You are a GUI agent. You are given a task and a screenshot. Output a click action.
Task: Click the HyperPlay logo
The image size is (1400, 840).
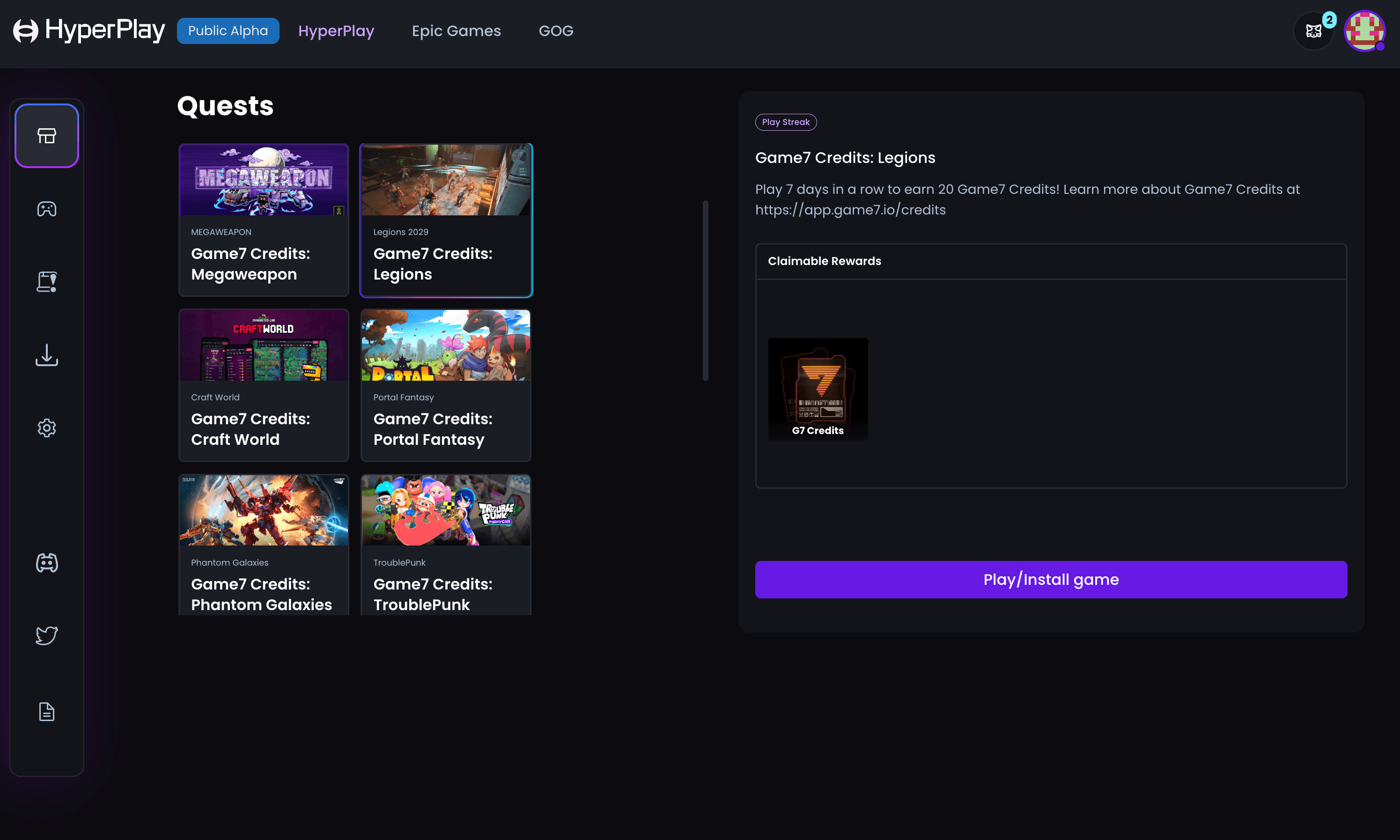pyautogui.click(x=89, y=30)
